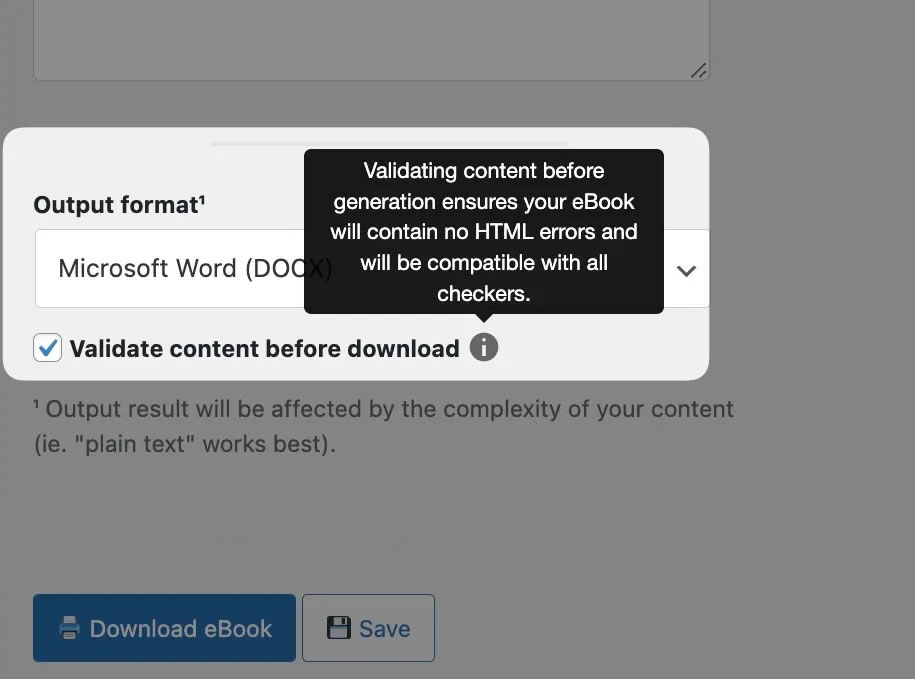Uncheck Validate content before download checkbox
This screenshot has width=915, height=679.
47,348
